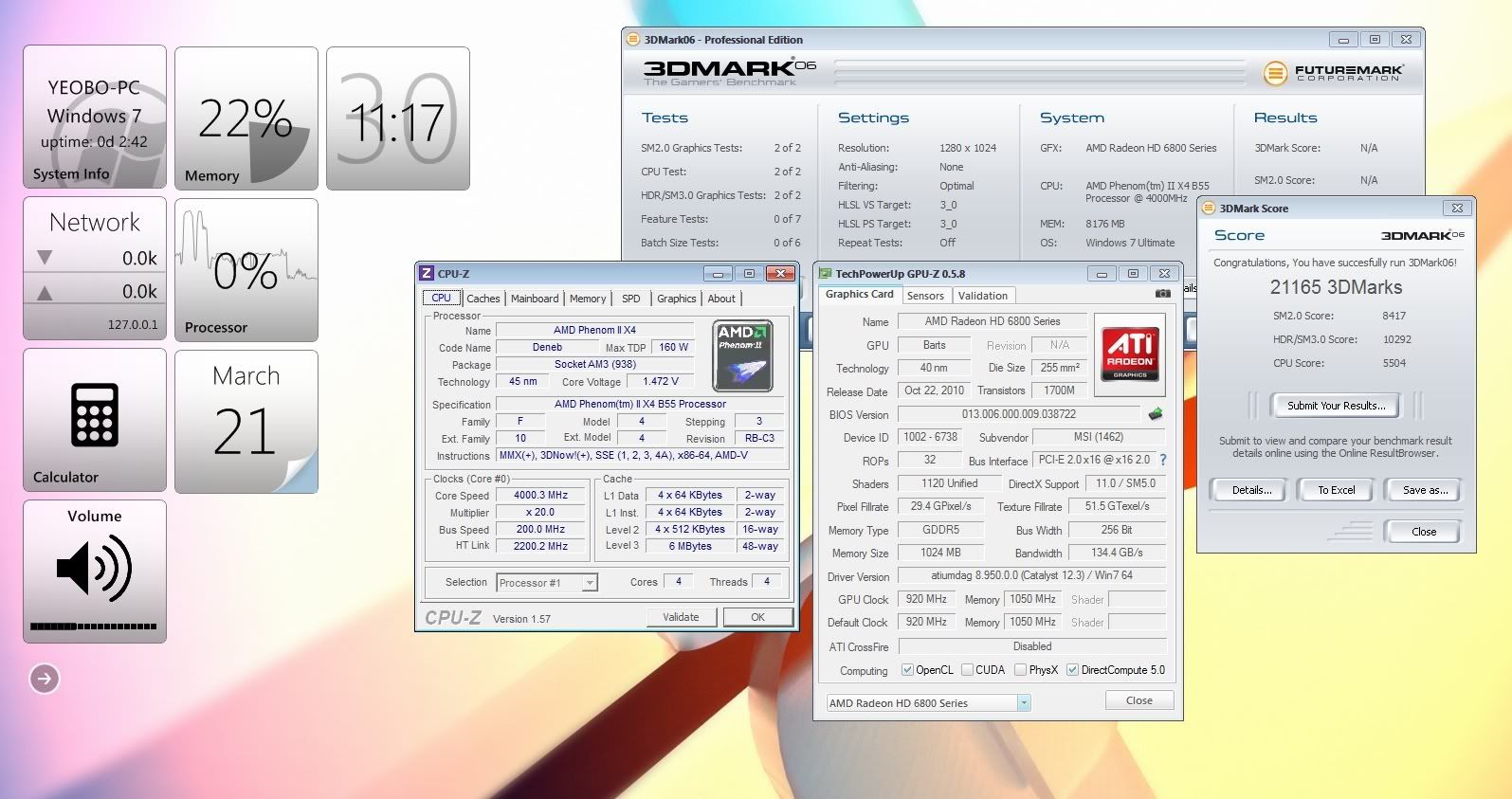Click the Details button in Score dialog
The height and width of the screenshot is (799, 1512).
[x=1251, y=490]
